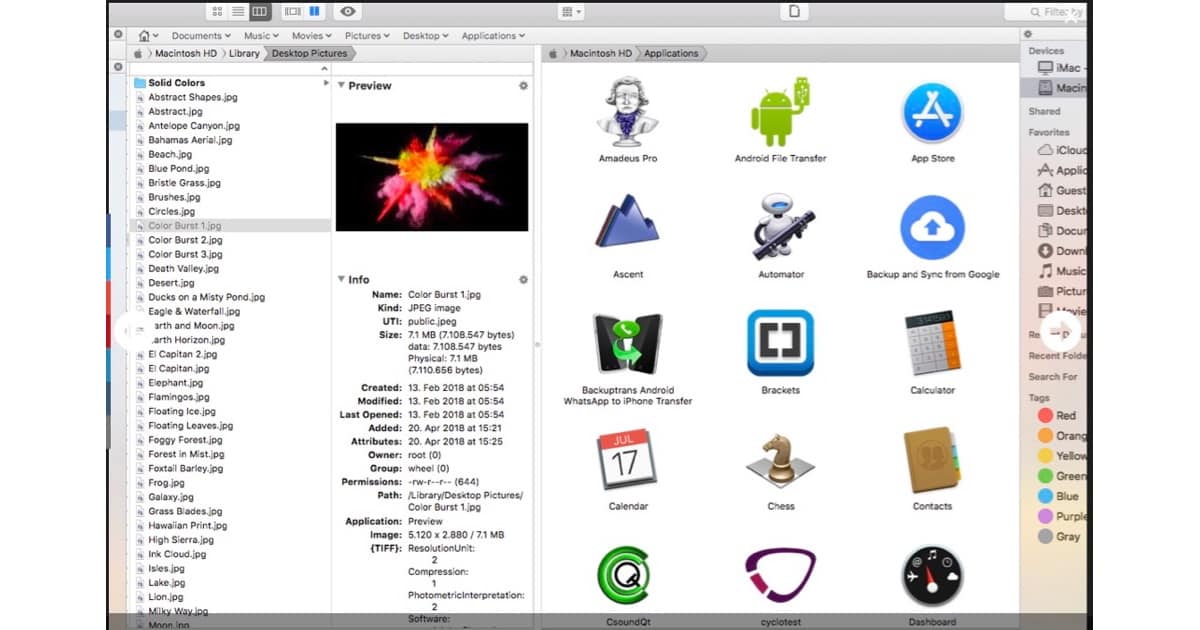The image size is (1200, 630).
Task: Toggle the eye preview button in toolbar
Action: pos(348,12)
